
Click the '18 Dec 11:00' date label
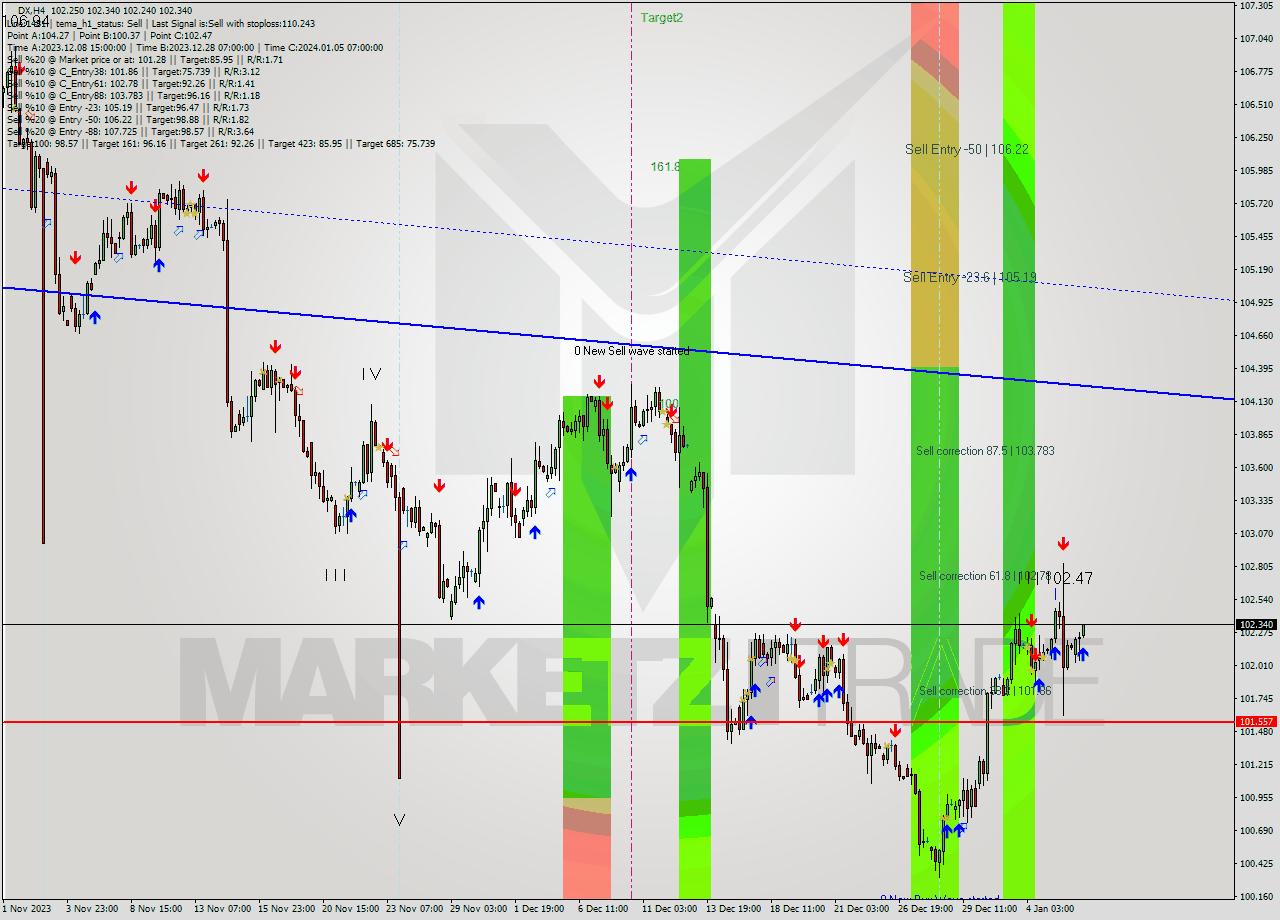[x=797, y=909]
